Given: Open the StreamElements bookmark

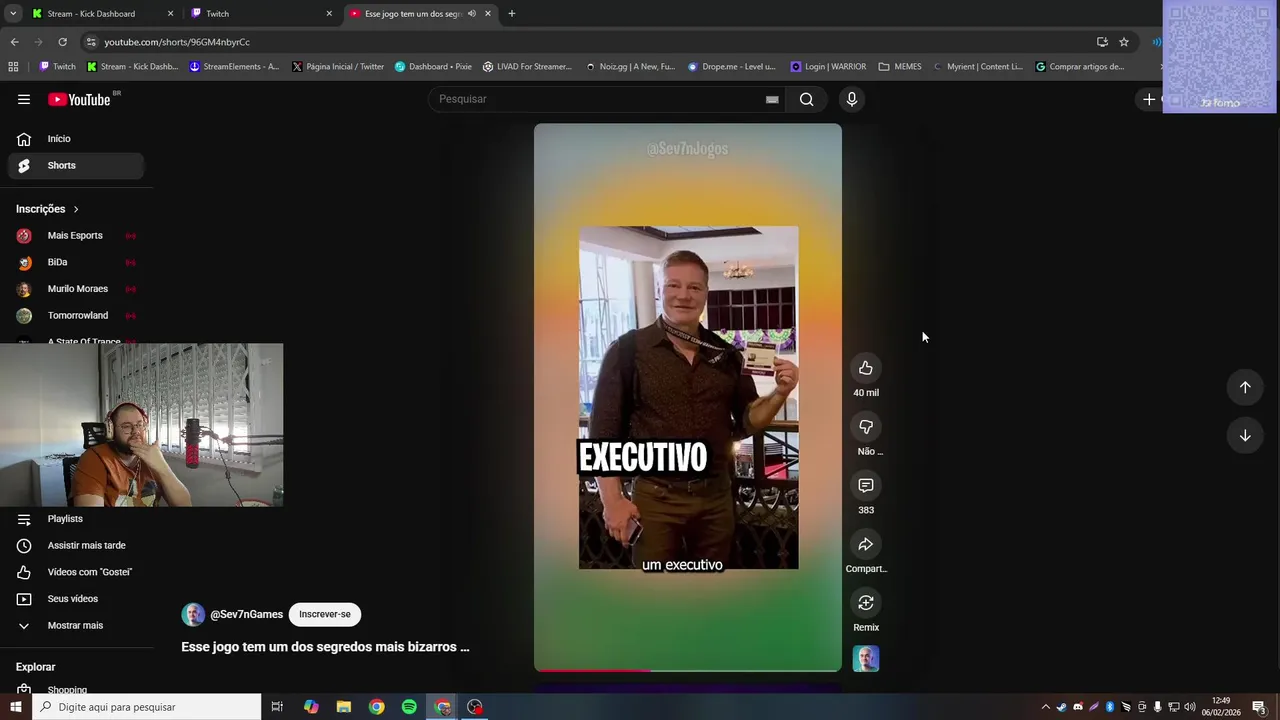Looking at the screenshot, I should click(x=235, y=67).
